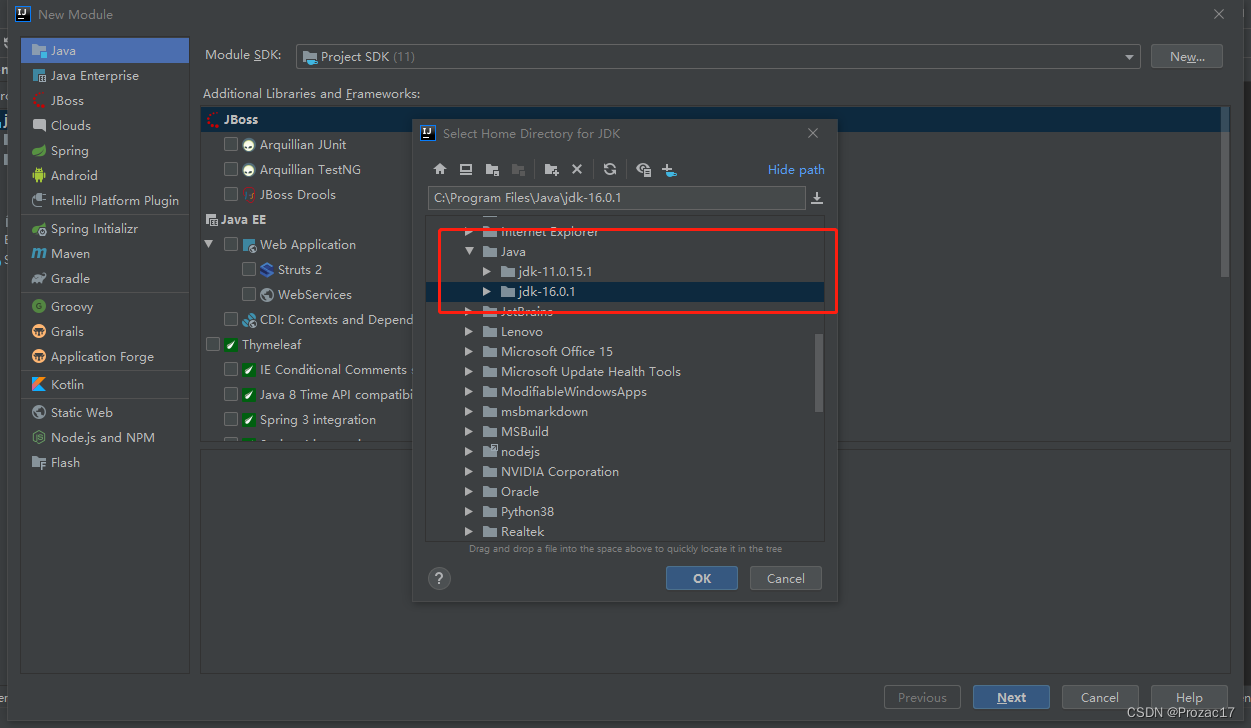Select the msbmarkdown folder
This screenshot has height=728, width=1251.
(625, 411)
